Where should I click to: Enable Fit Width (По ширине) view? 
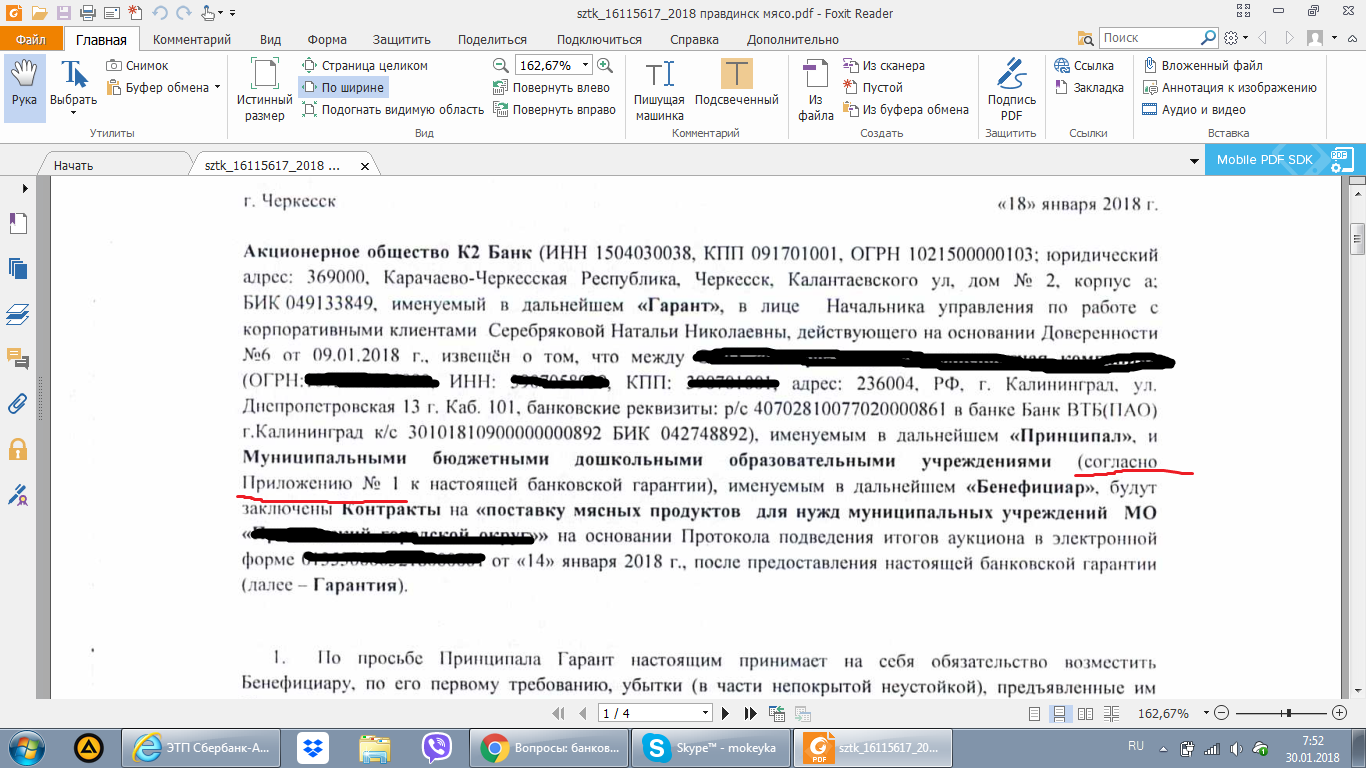343,88
